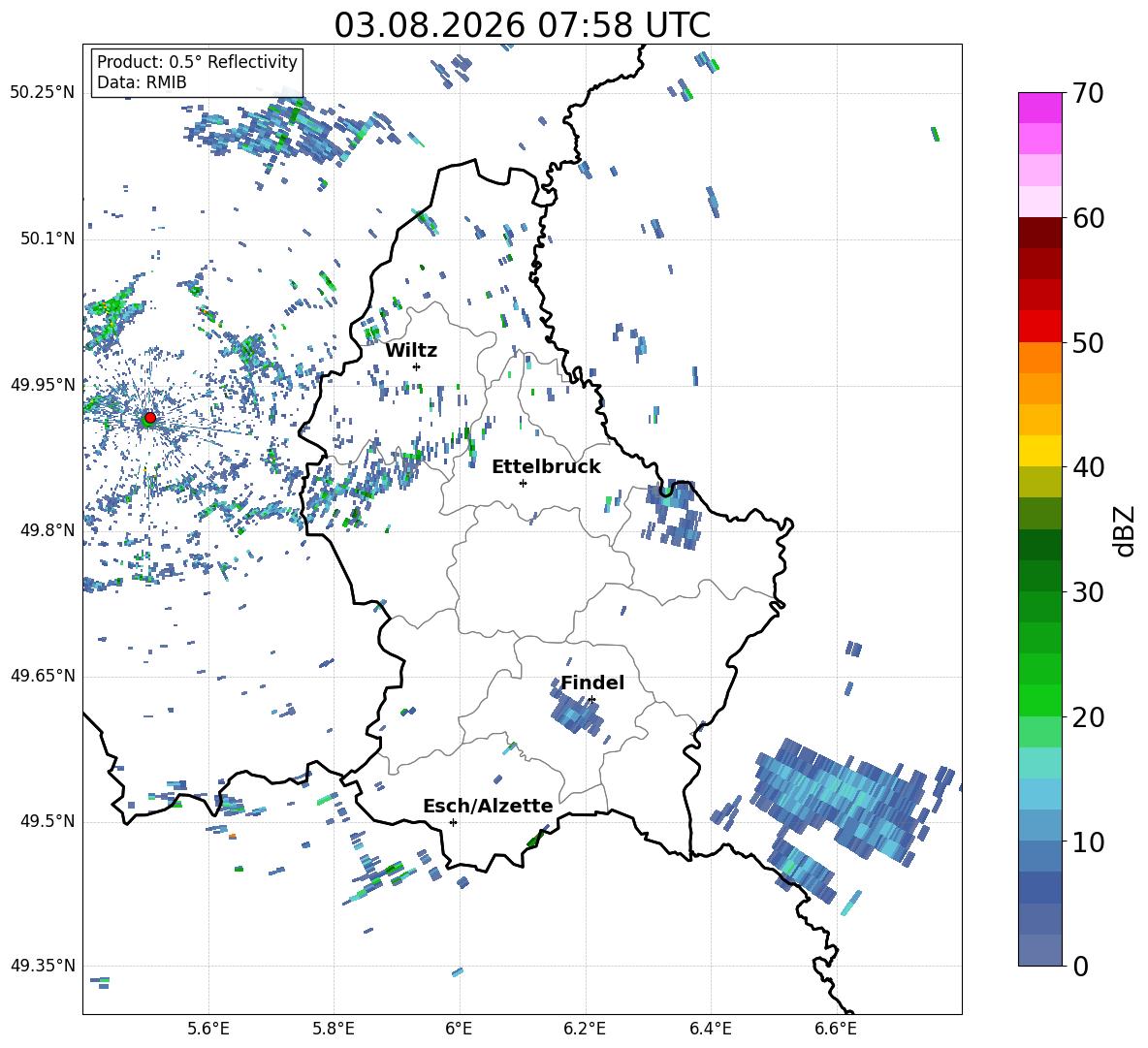
Task: Click the Findel station cross marker
Action: click(591, 700)
